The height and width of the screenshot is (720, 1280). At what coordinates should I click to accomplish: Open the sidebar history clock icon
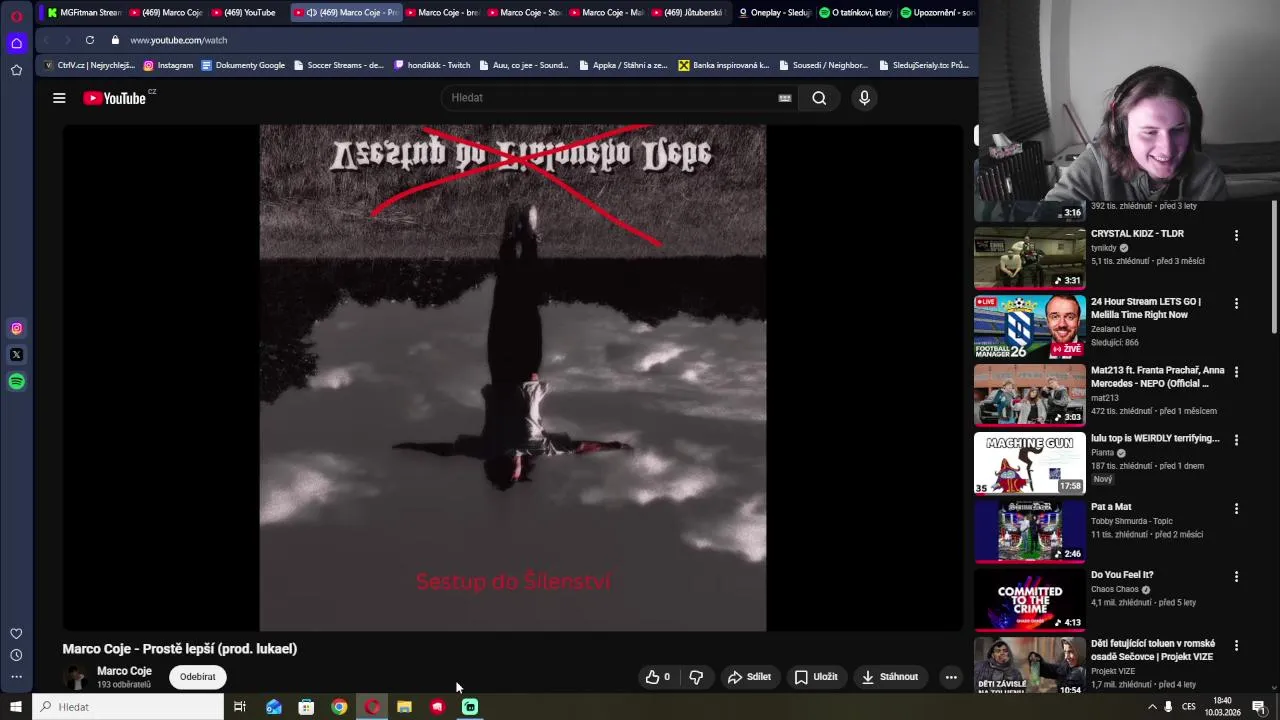[16, 656]
